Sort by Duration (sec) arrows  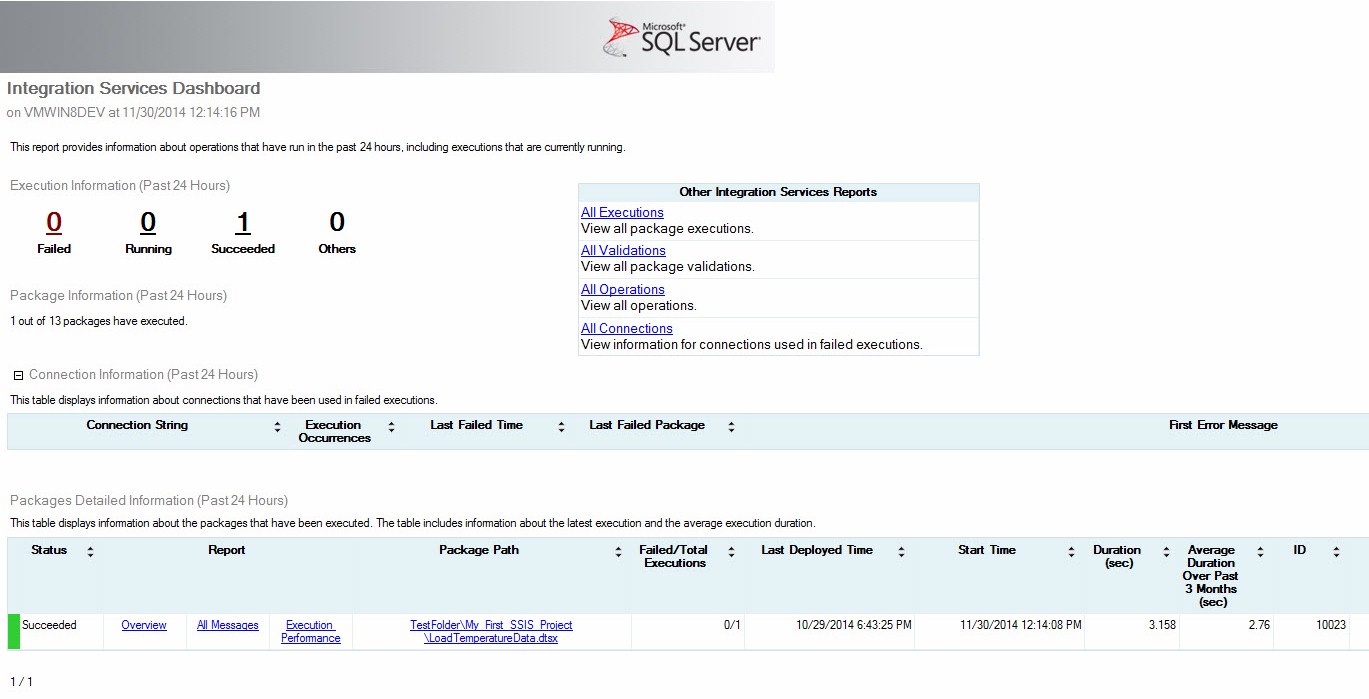(x=1166, y=552)
